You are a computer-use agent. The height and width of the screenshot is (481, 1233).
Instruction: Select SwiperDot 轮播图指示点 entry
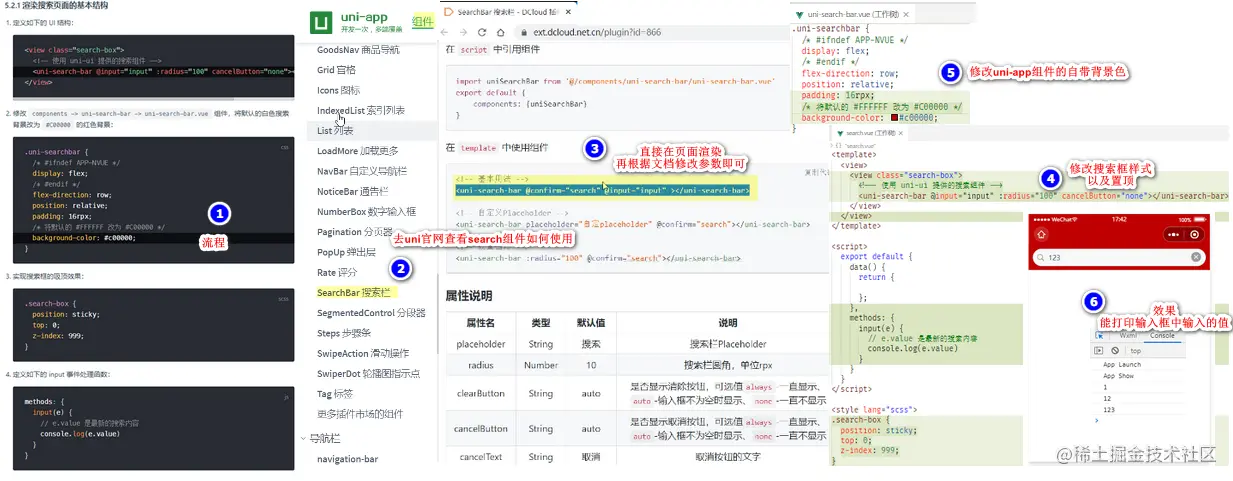368,373
